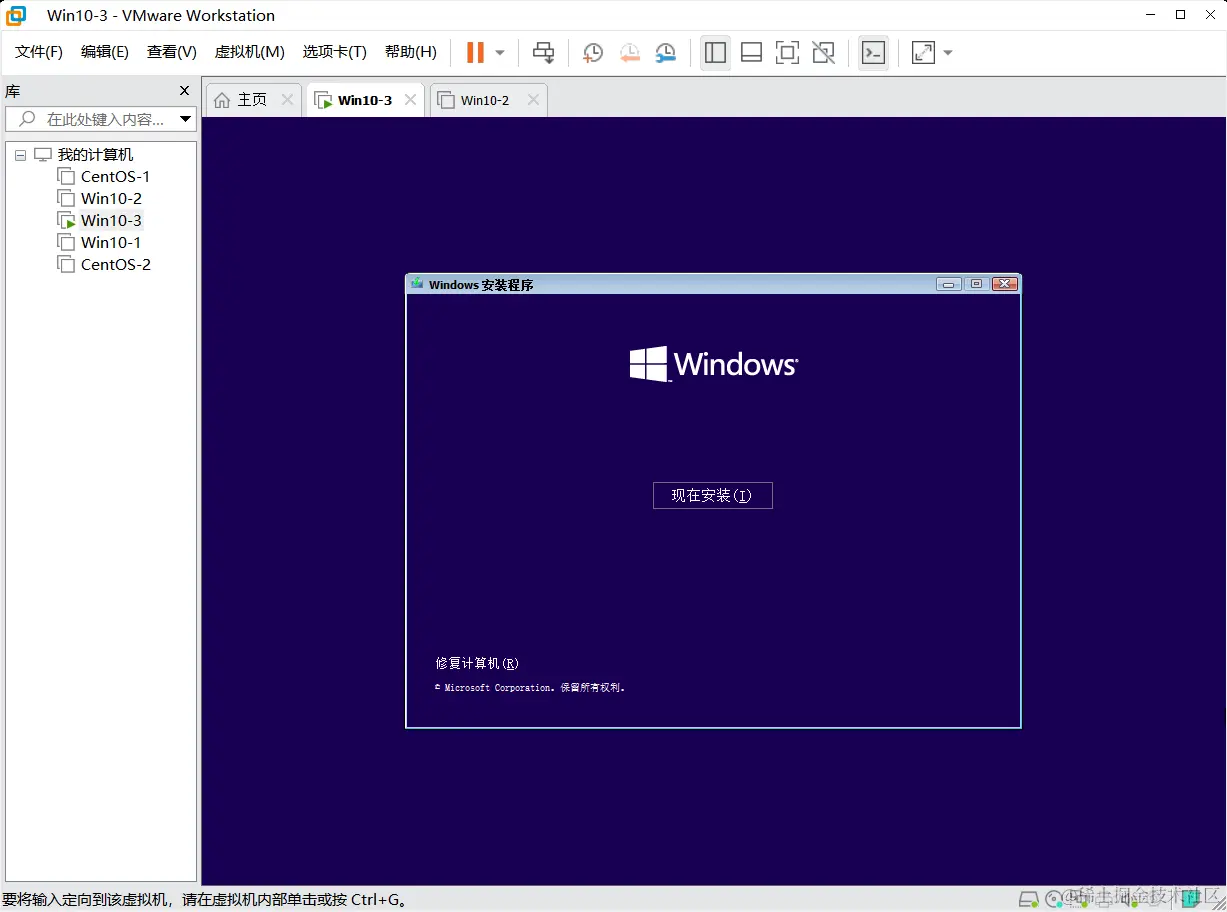This screenshot has height=912, width=1227.
Task: Click the running Win10-3 VM icon
Action: [66, 221]
